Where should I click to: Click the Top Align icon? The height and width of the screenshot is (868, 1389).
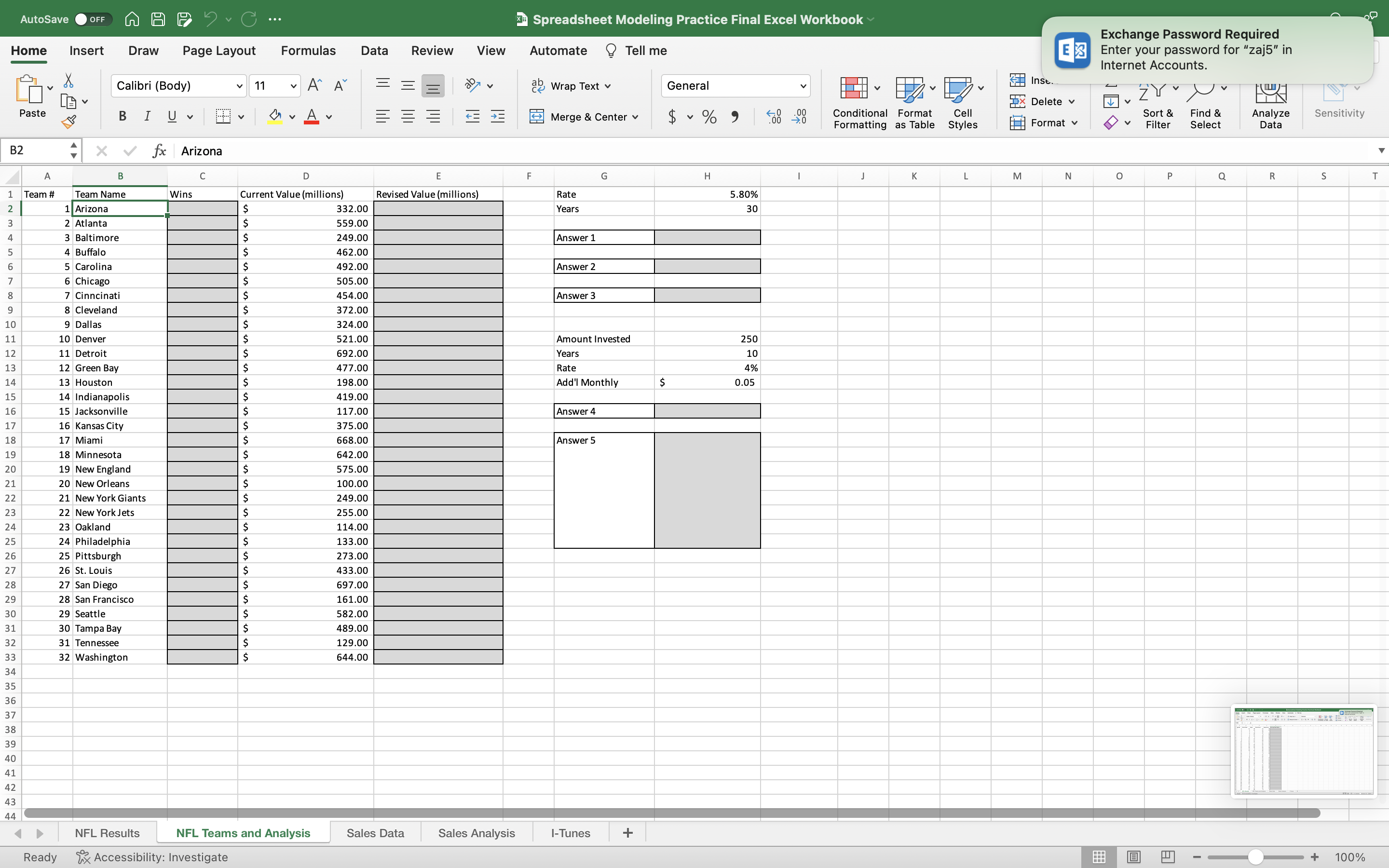(x=382, y=85)
